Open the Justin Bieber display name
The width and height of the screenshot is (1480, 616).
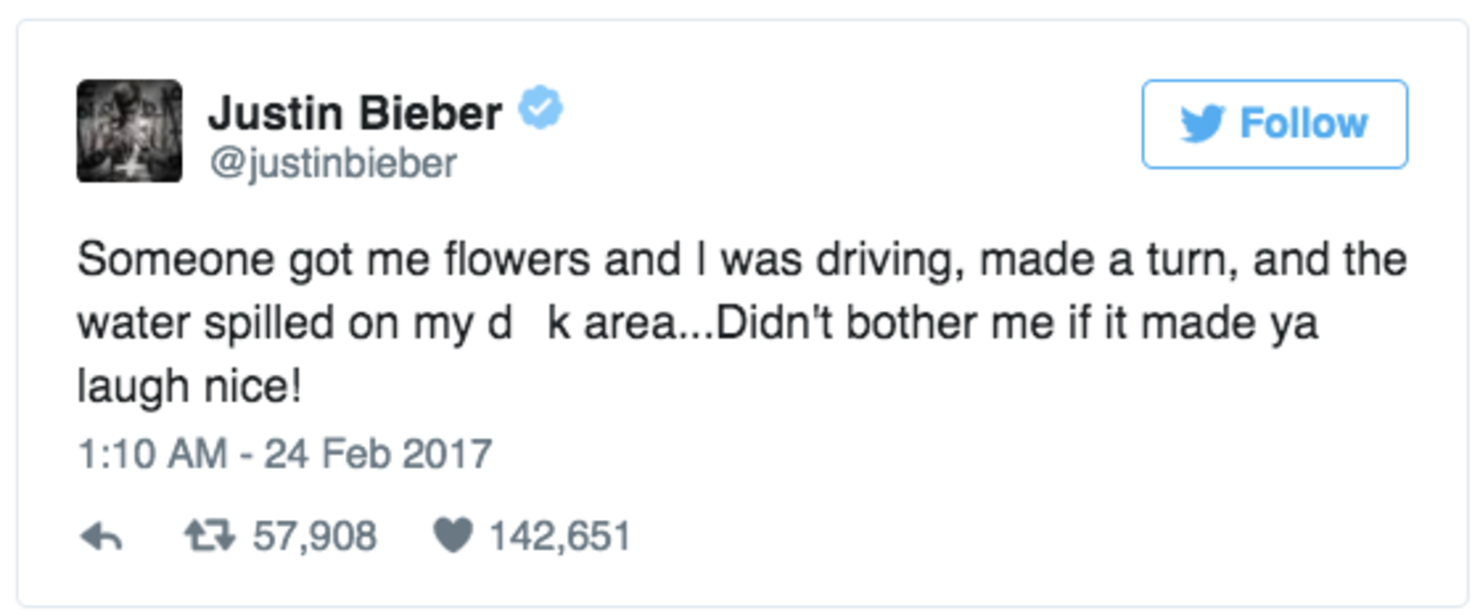click(x=354, y=113)
